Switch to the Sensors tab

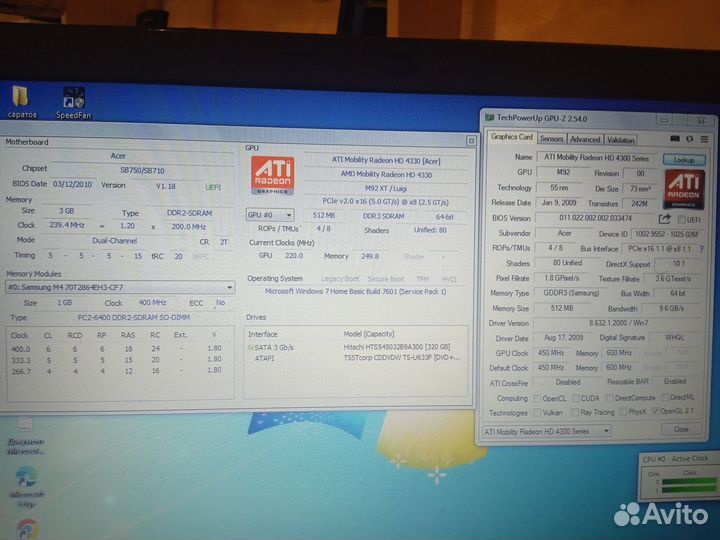pyautogui.click(x=551, y=139)
